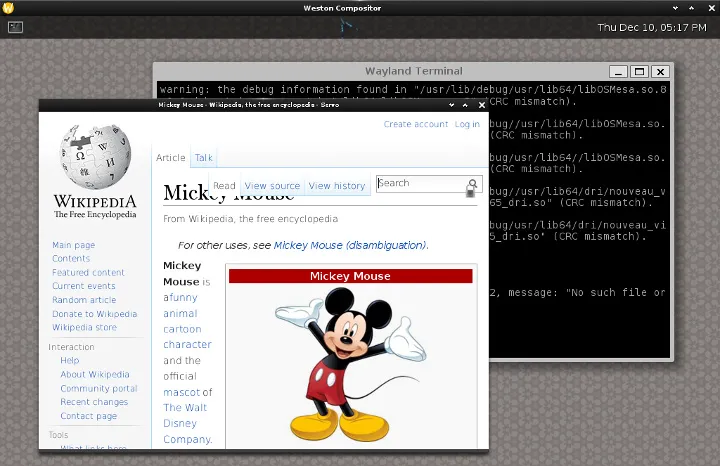Screen dimensions: 720x466
Task: Open the View history tab
Action: (337, 185)
